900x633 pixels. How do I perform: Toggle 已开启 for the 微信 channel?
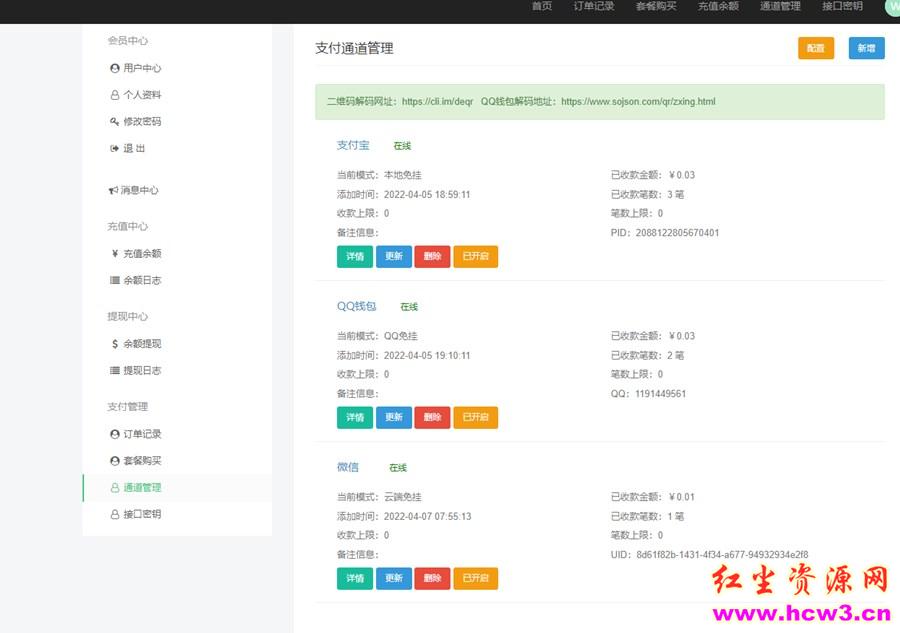click(476, 578)
